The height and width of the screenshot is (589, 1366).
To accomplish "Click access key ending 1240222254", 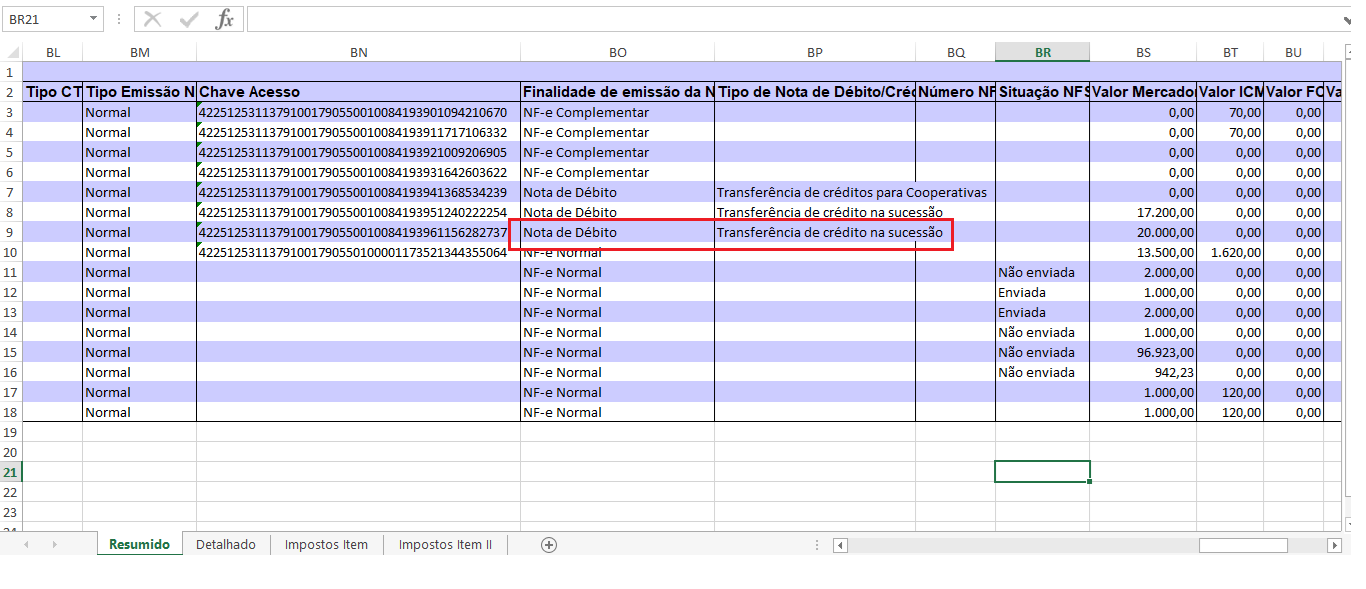I will [x=358, y=212].
